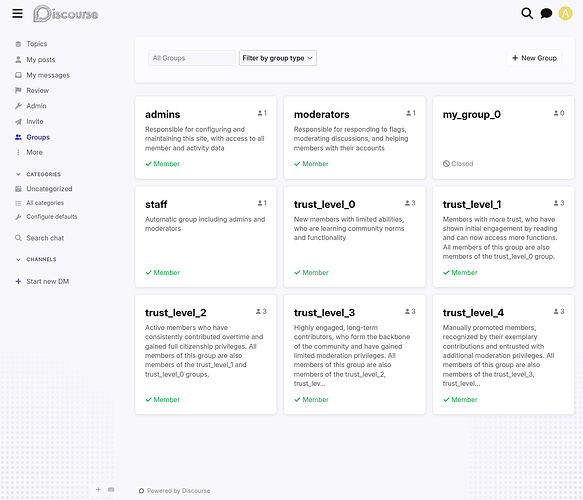Image resolution: width=583 pixels, height=500 pixels.
Task: Focus the All Groups search field
Action: [192, 58]
